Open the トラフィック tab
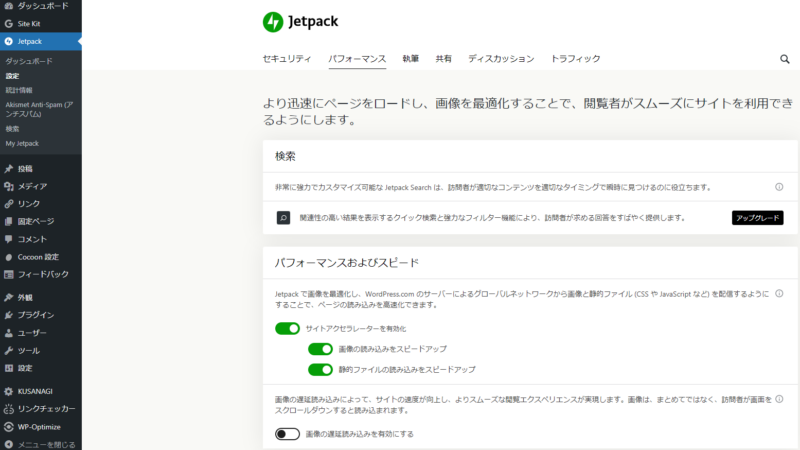Screen dimensions: 800x450 pyautogui.click(x=576, y=59)
